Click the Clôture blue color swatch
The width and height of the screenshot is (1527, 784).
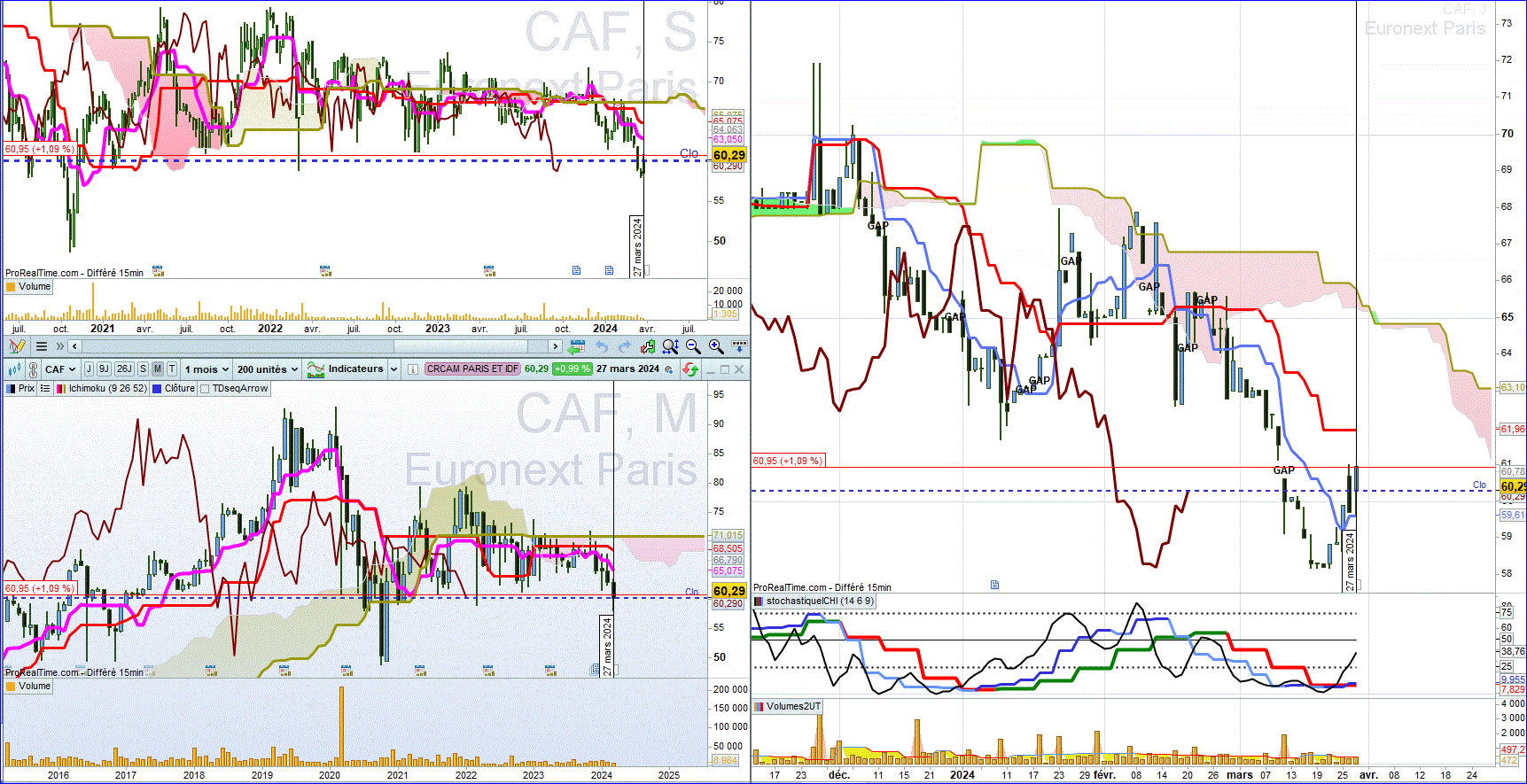tap(157, 389)
